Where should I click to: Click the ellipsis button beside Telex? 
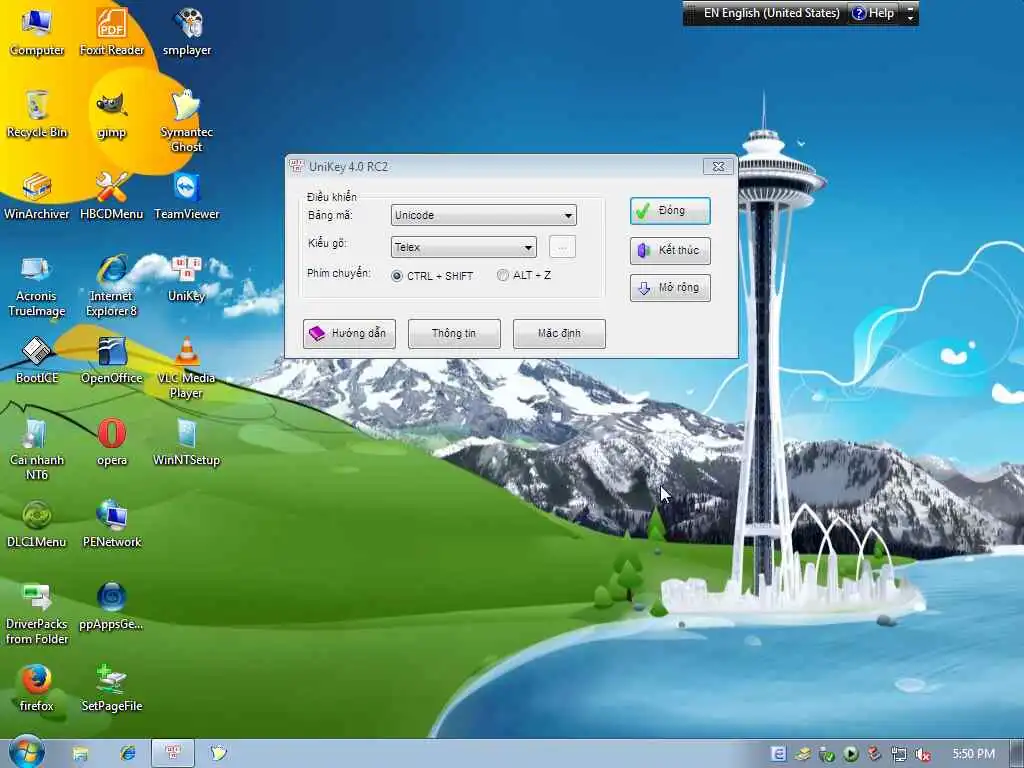pos(562,247)
